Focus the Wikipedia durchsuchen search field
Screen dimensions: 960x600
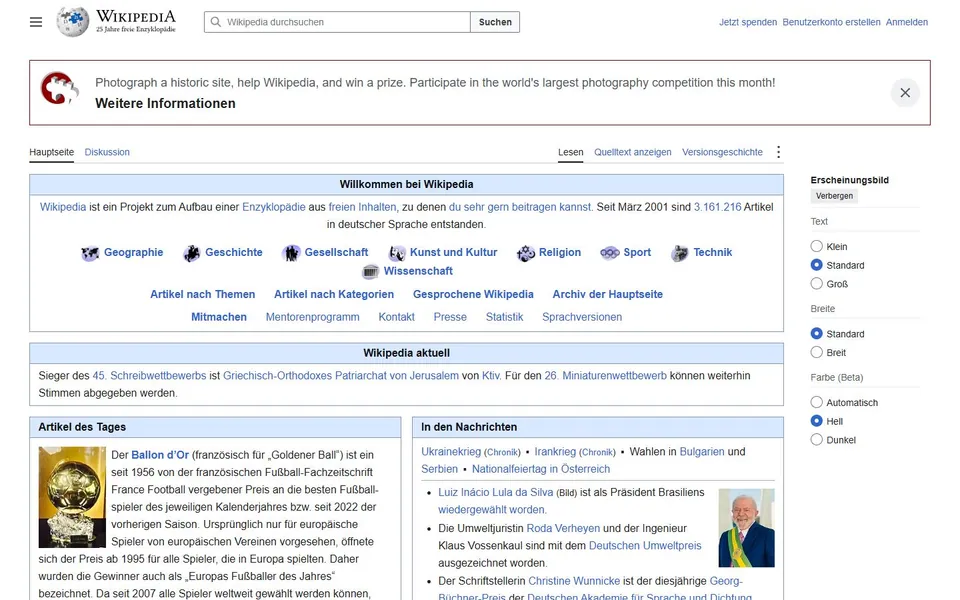point(337,22)
